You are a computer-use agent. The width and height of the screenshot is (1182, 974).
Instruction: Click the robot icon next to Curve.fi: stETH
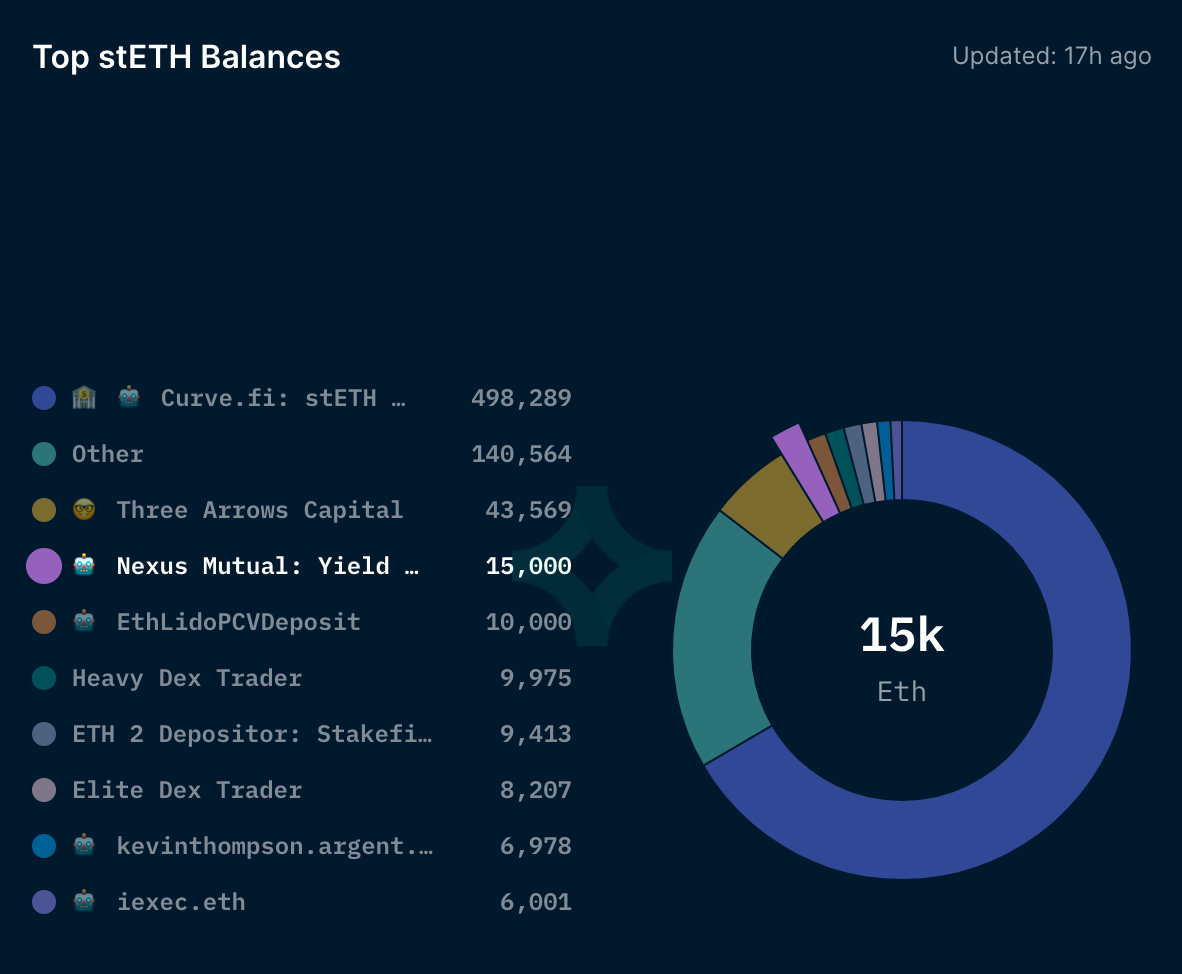tap(129, 397)
